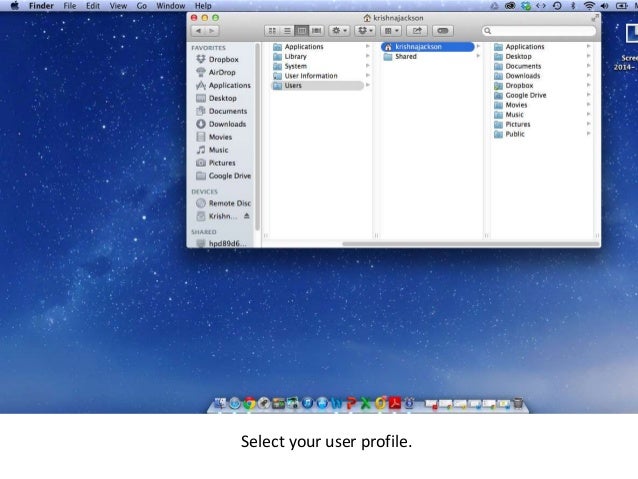The width and height of the screenshot is (638, 479).
Task: Open the View menu
Action: coord(118,6)
